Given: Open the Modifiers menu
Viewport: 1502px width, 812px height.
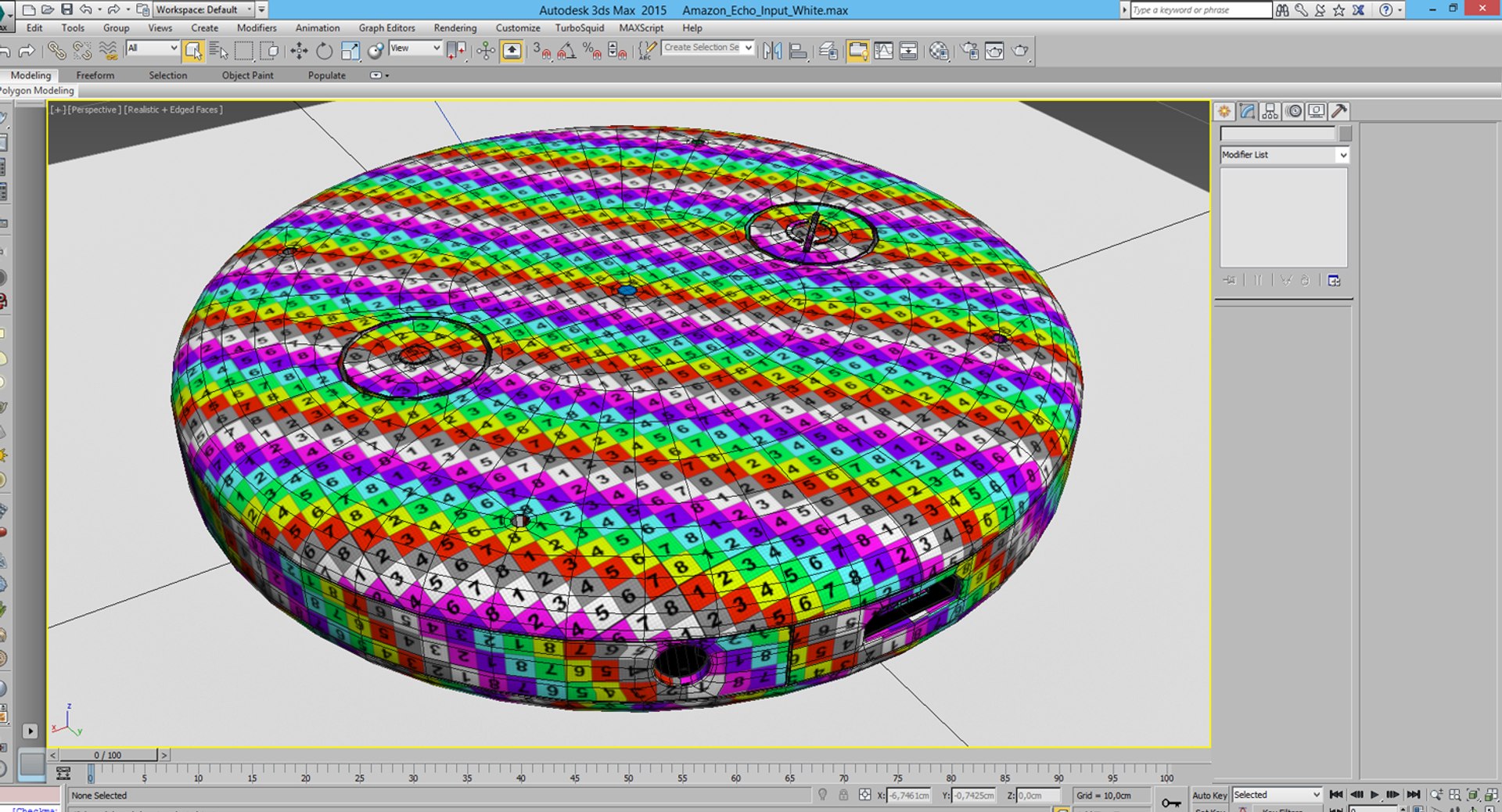Looking at the screenshot, I should (x=257, y=27).
